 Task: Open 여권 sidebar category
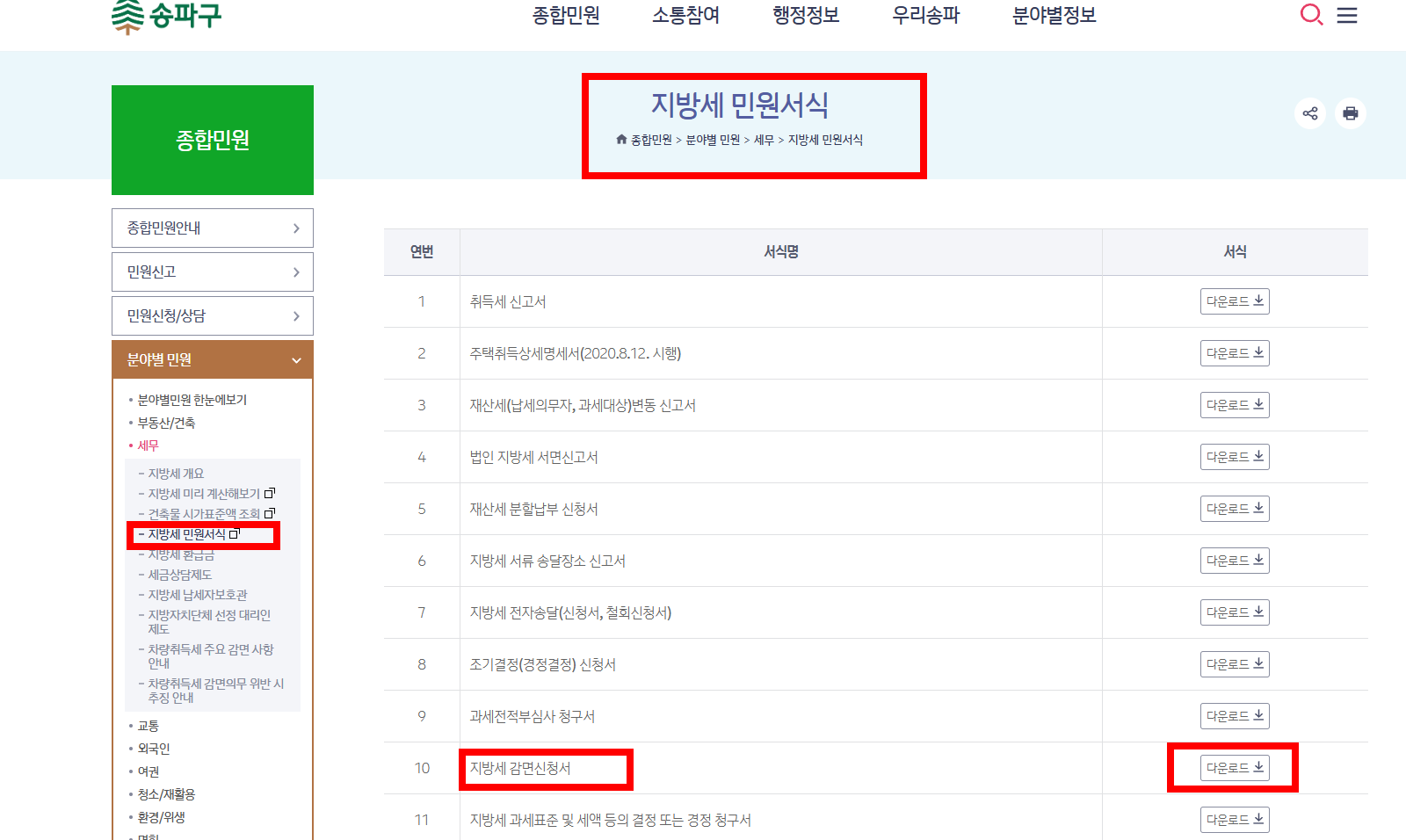point(148,771)
